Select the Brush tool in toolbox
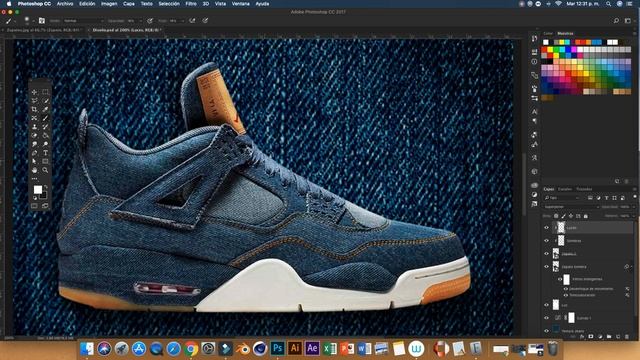The image size is (640, 360). (x=45, y=118)
